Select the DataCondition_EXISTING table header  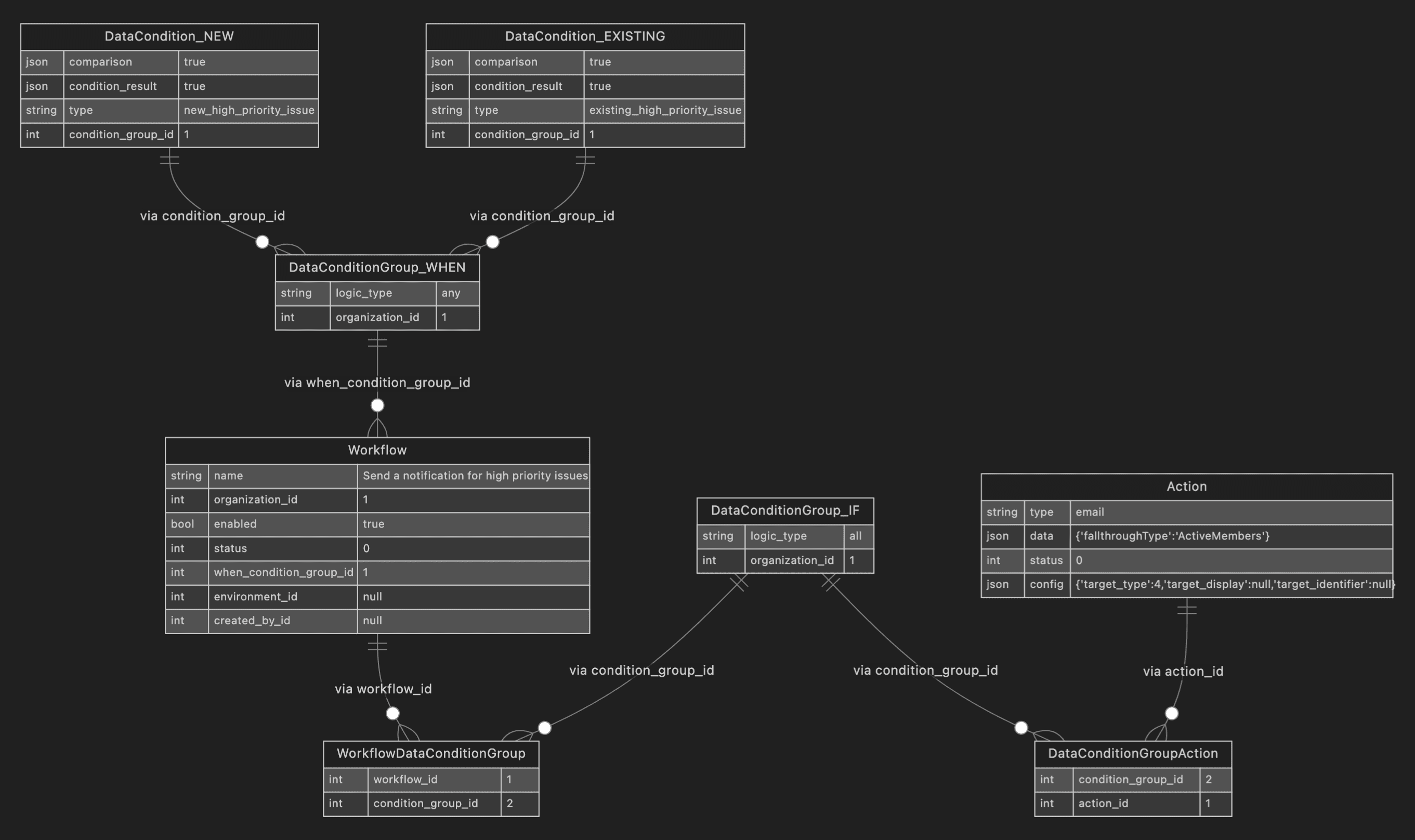click(x=584, y=36)
